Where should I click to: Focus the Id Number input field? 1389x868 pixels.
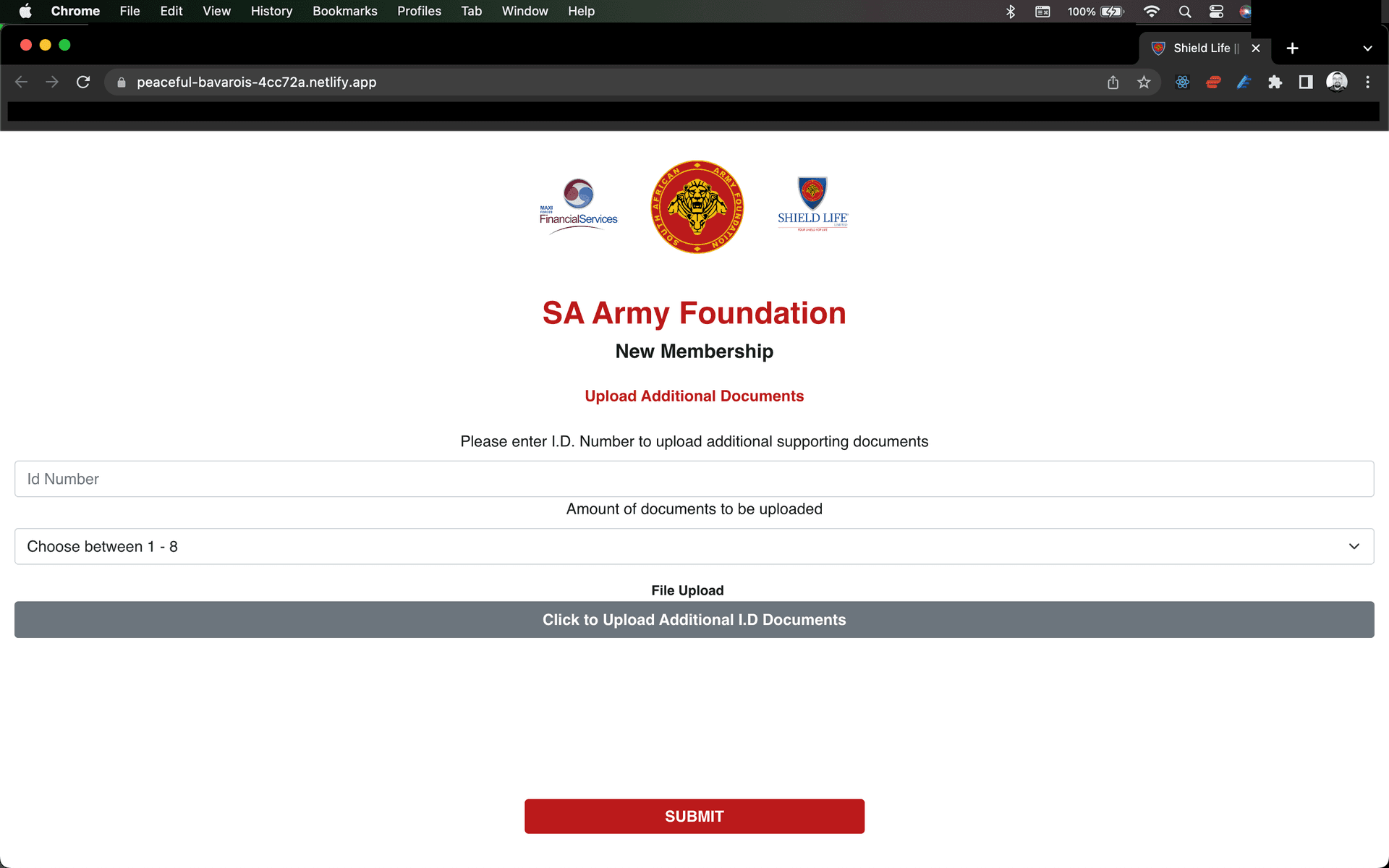point(694,479)
